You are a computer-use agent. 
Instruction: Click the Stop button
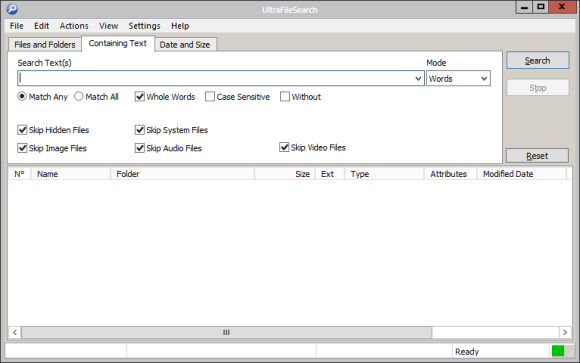(x=537, y=88)
